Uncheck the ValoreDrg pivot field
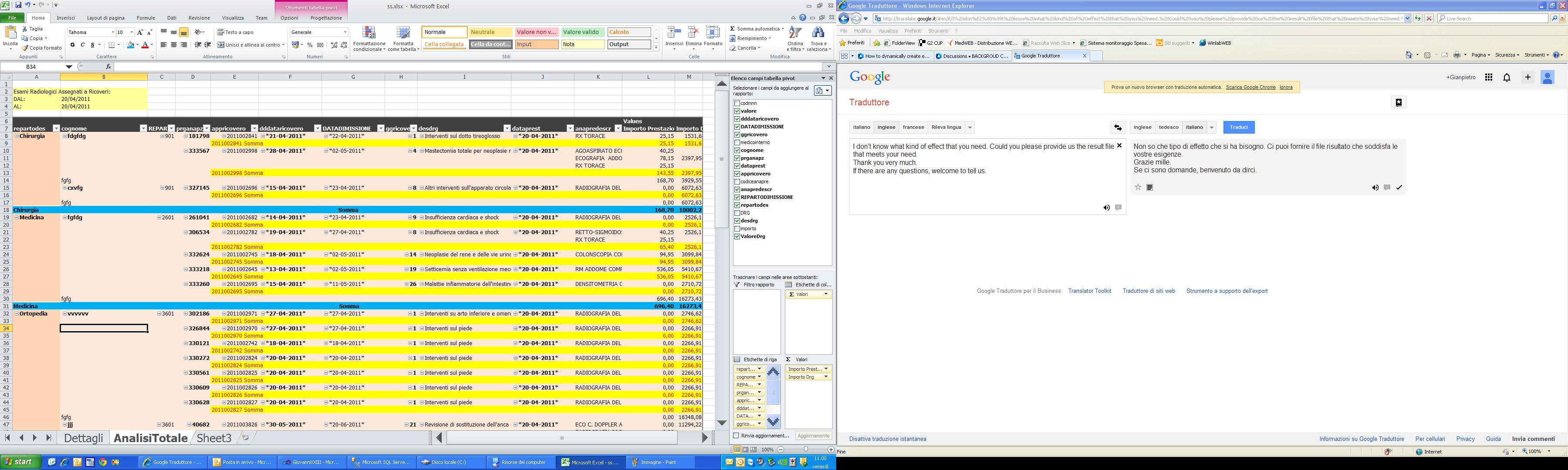This screenshot has height=470, width=1568. tap(737, 236)
